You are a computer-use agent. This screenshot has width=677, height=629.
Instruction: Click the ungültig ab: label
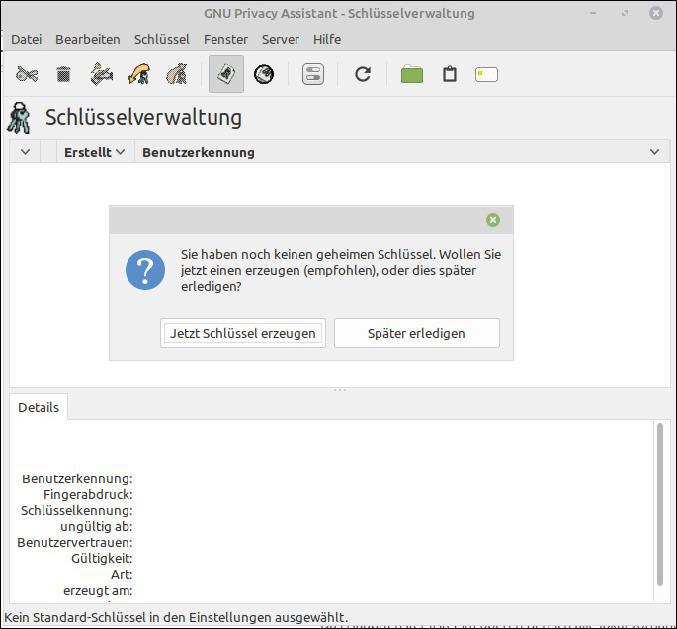[96, 526]
